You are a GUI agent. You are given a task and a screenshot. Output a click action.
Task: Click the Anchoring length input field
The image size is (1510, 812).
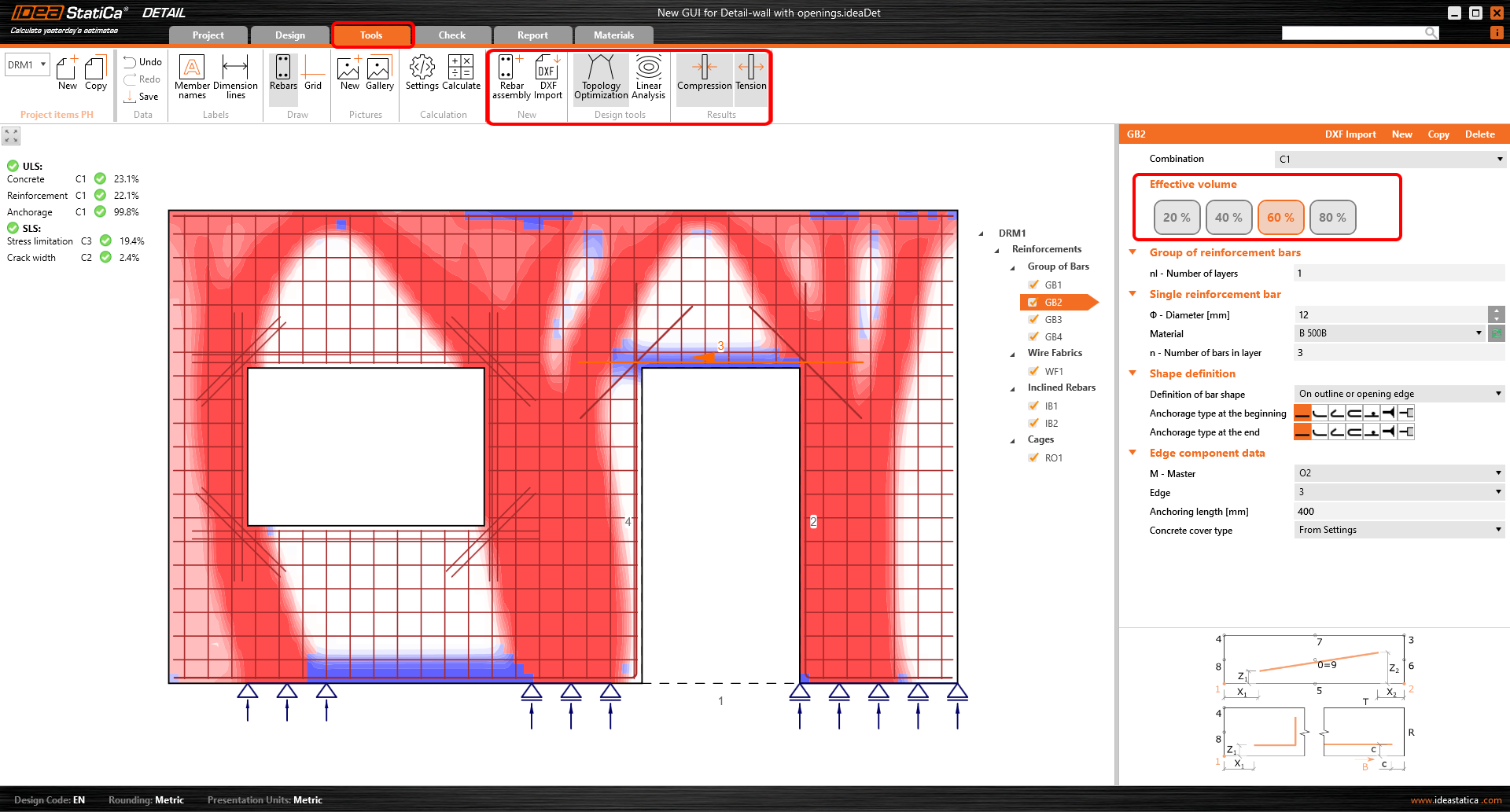pyautogui.click(x=1398, y=512)
